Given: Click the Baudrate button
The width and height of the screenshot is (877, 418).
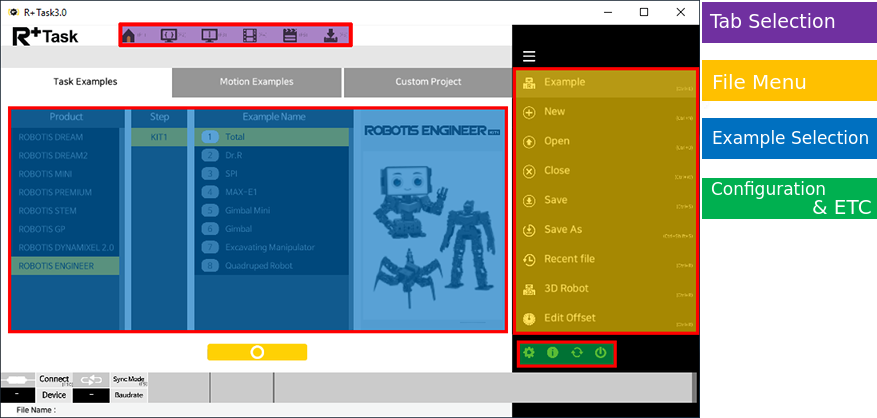Looking at the screenshot, I should 129,395.
